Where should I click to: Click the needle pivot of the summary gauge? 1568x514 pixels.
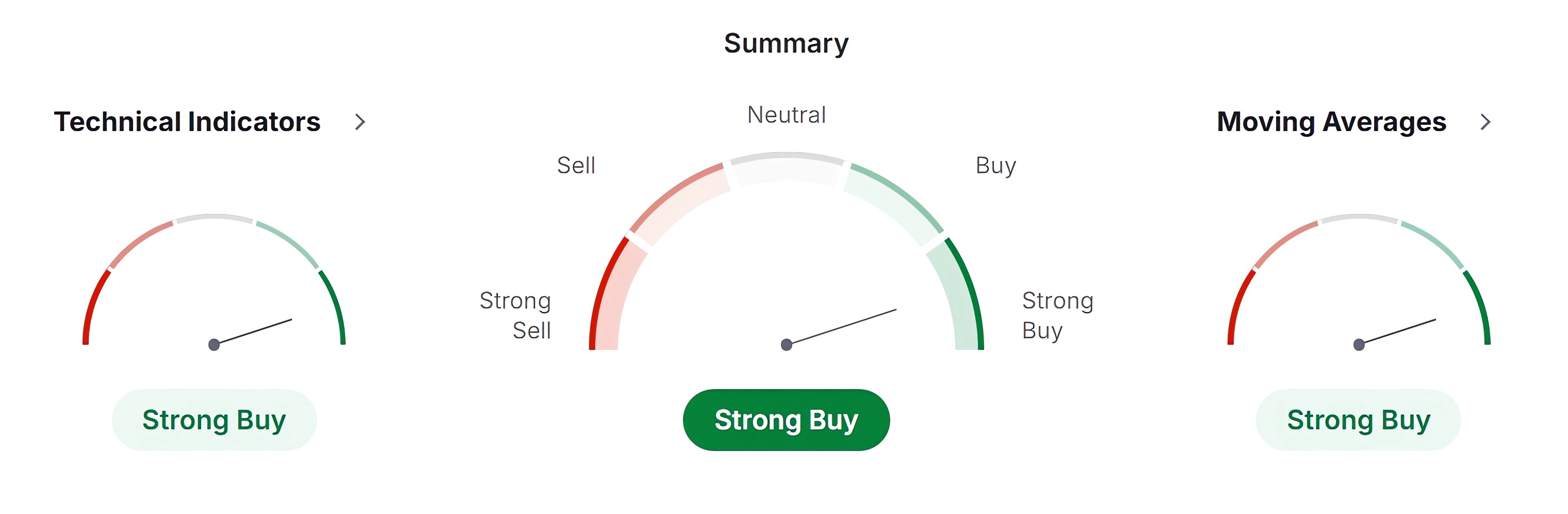(x=787, y=345)
